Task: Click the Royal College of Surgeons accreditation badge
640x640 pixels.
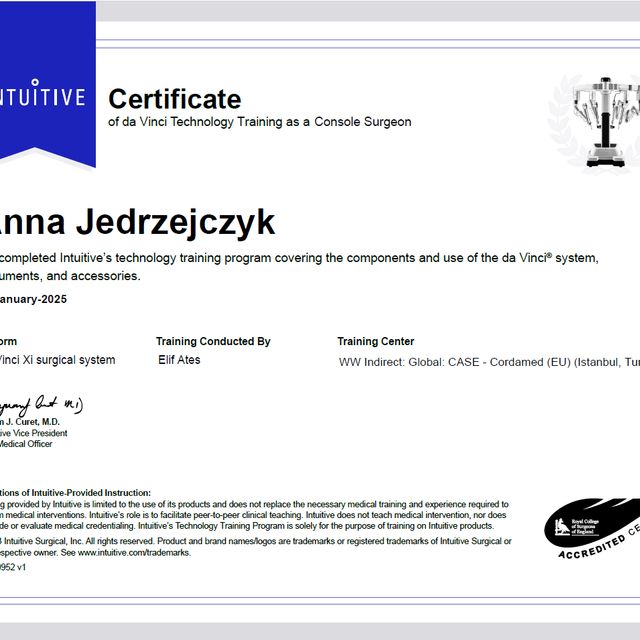Action: click(592, 528)
